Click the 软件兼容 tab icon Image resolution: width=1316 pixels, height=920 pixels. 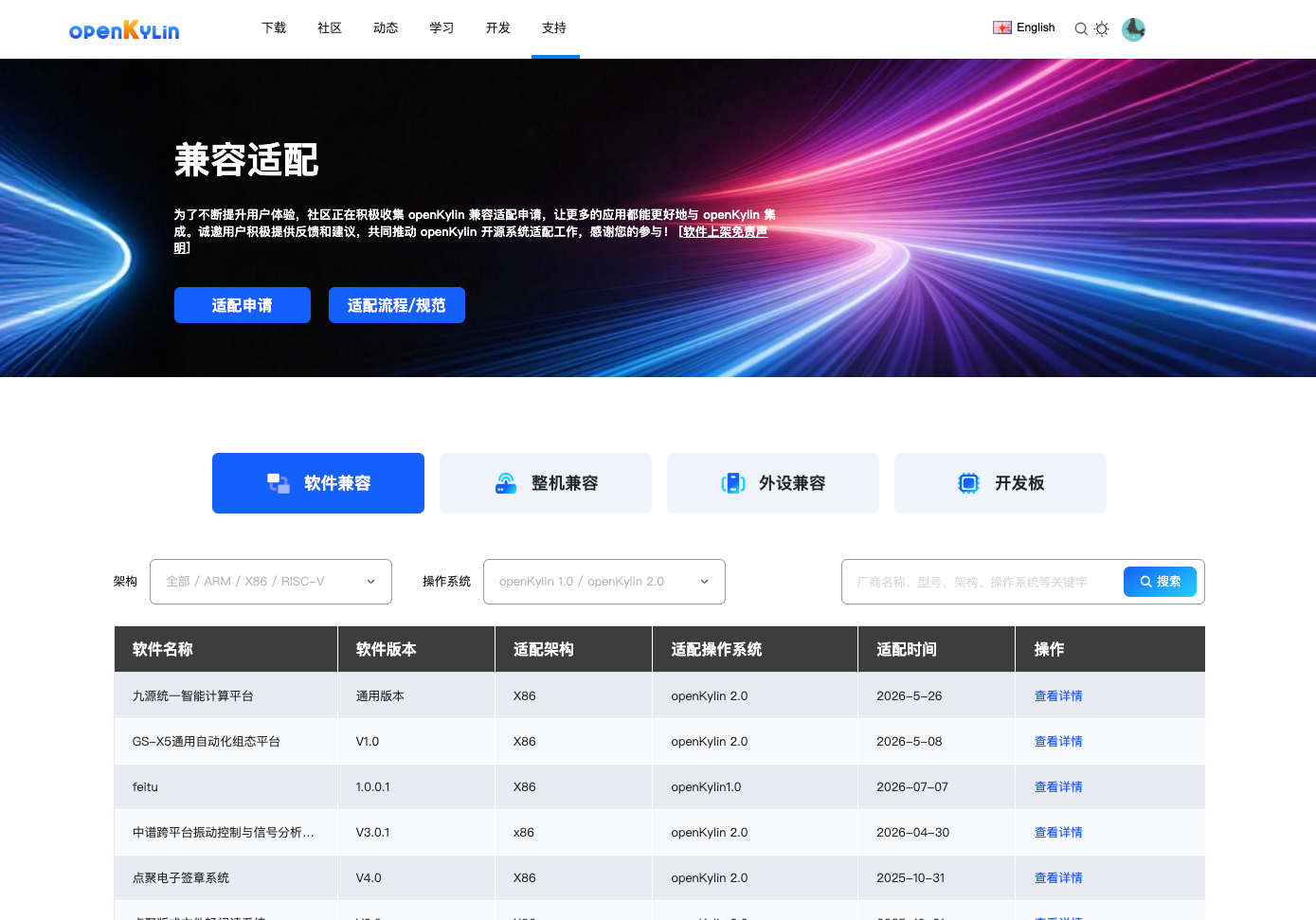[x=279, y=483]
